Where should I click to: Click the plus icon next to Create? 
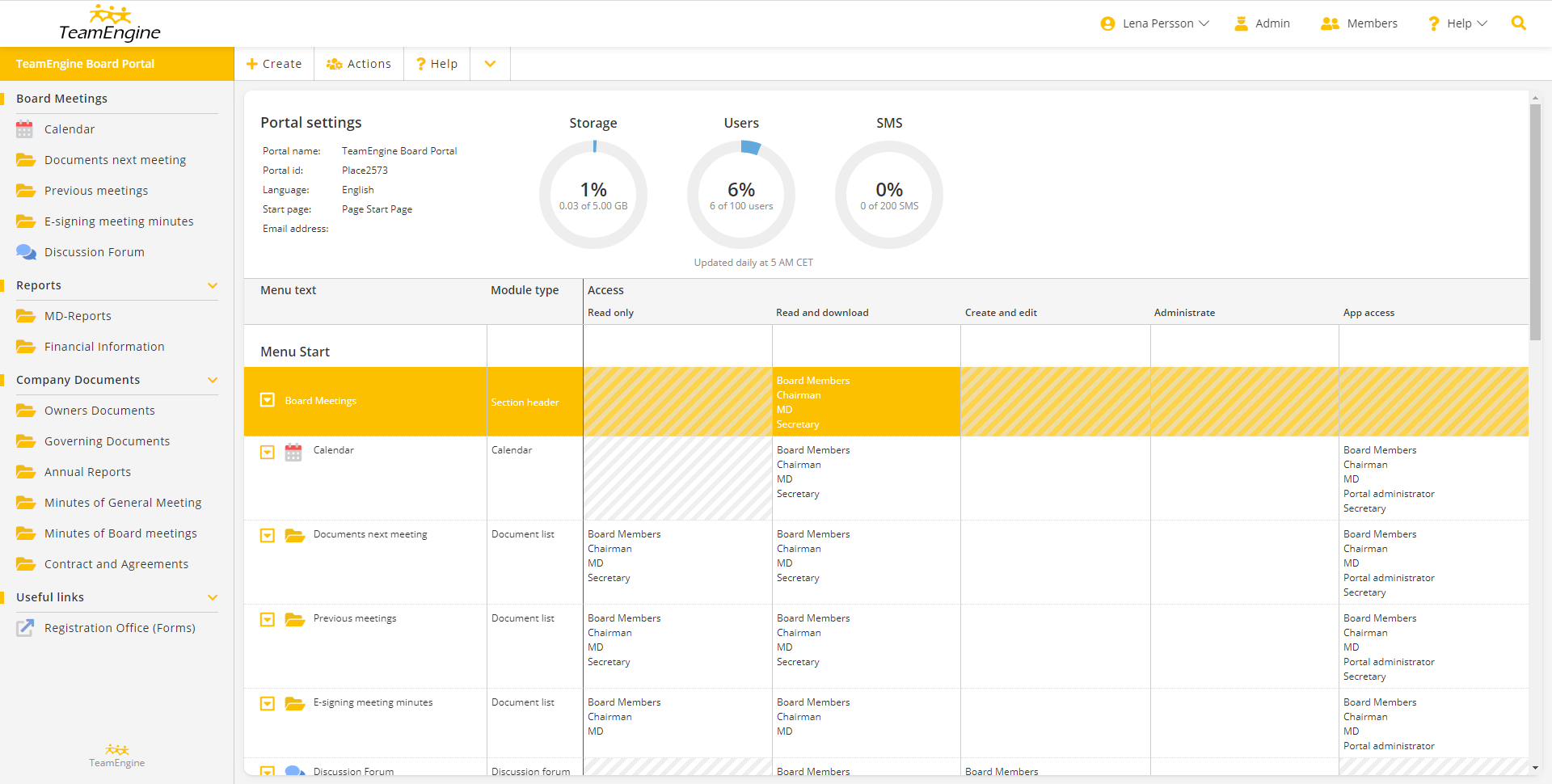[x=252, y=64]
